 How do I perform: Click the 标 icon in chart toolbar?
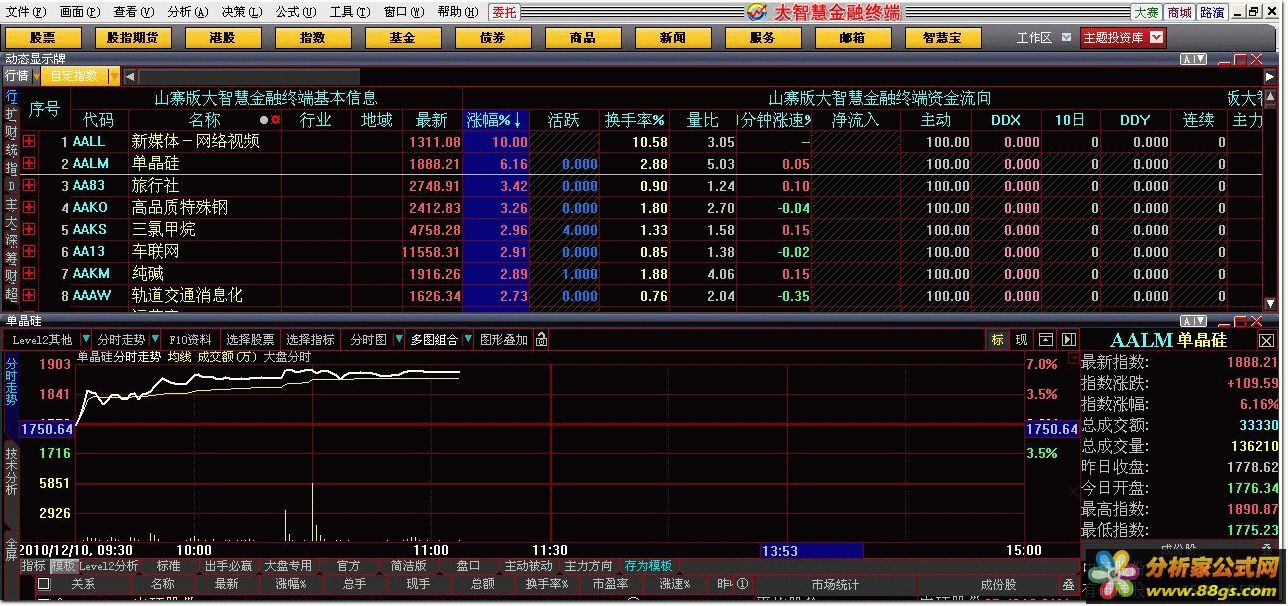point(998,340)
